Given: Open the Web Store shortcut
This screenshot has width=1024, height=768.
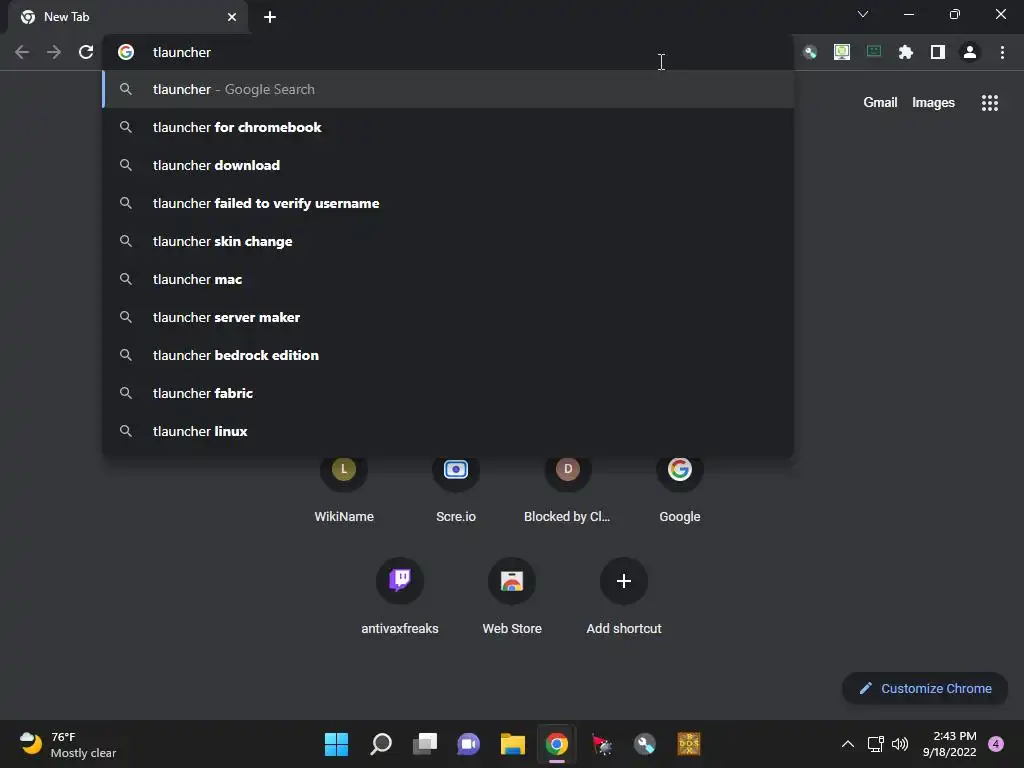Looking at the screenshot, I should [x=512, y=596].
